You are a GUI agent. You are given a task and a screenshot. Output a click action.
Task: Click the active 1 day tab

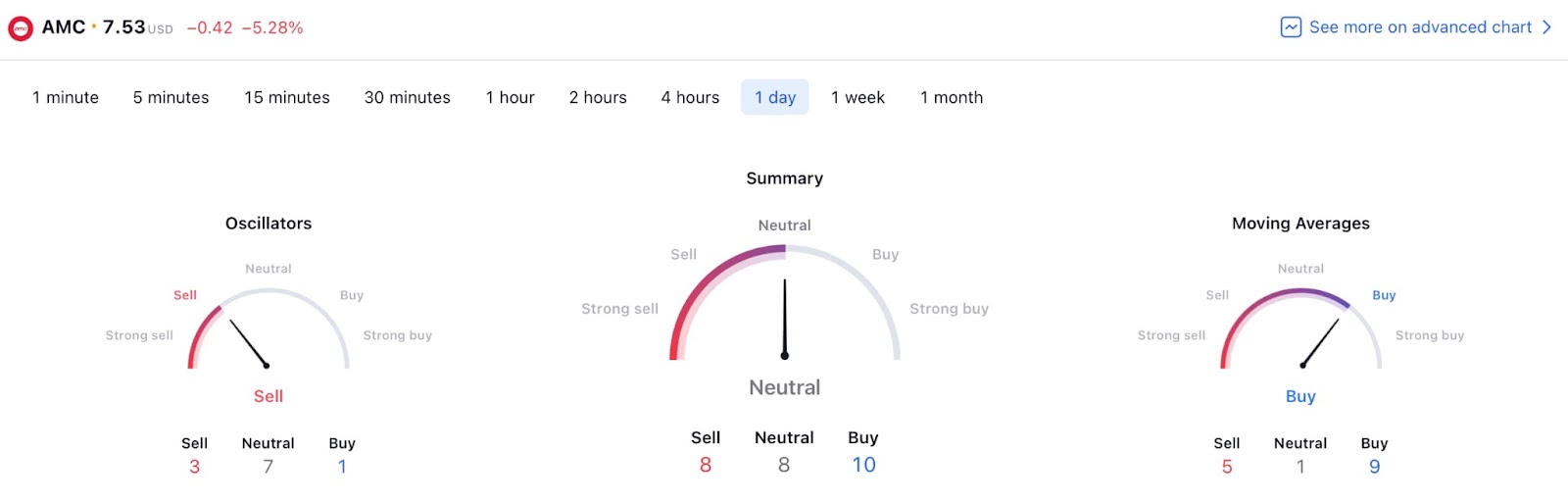[x=775, y=97]
